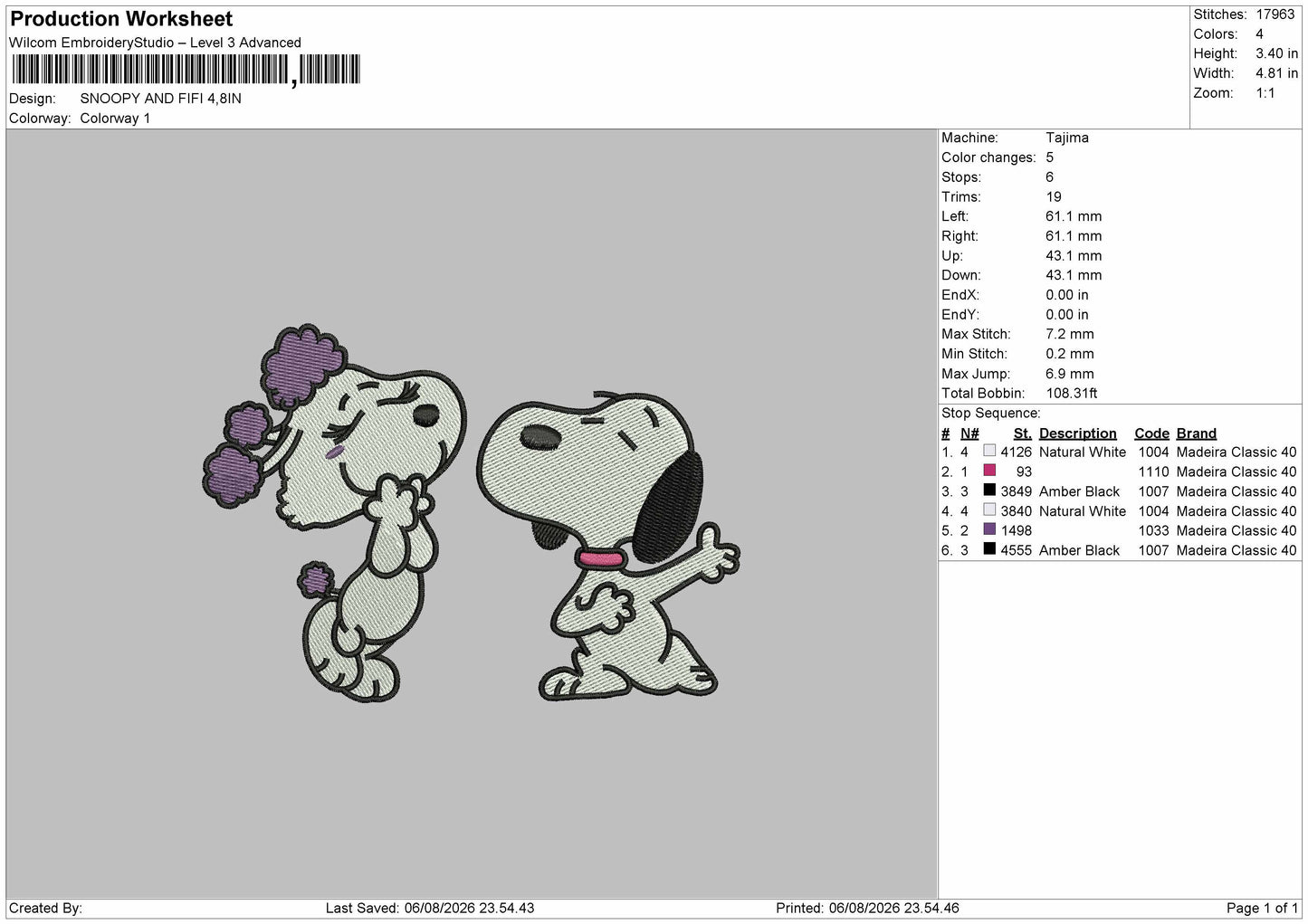Click code 1110 in stop row 2
1308x924 pixels.
click(1154, 472)
